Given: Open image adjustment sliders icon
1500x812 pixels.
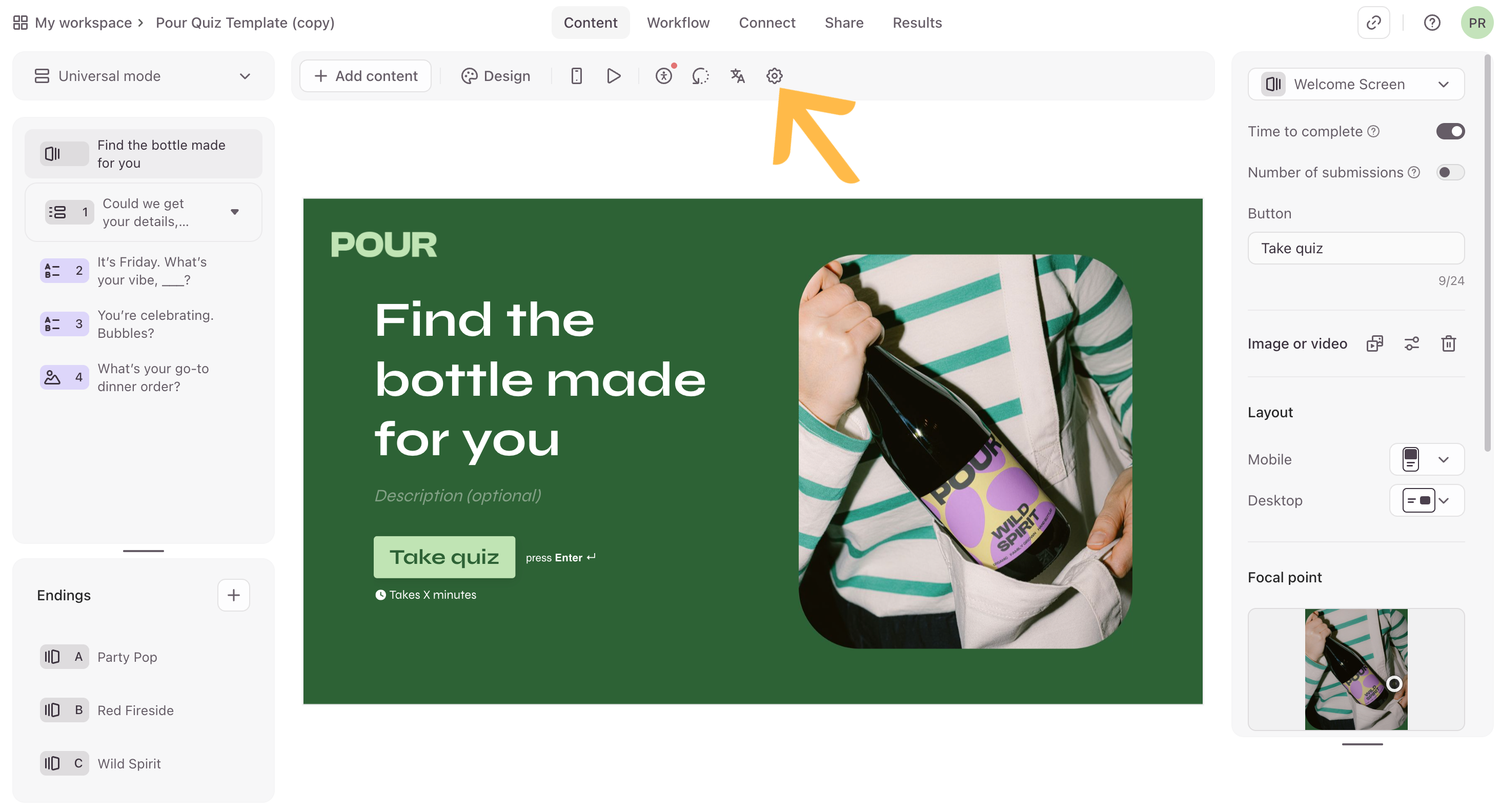Looking at the screenshot, I should [1411, 343].
